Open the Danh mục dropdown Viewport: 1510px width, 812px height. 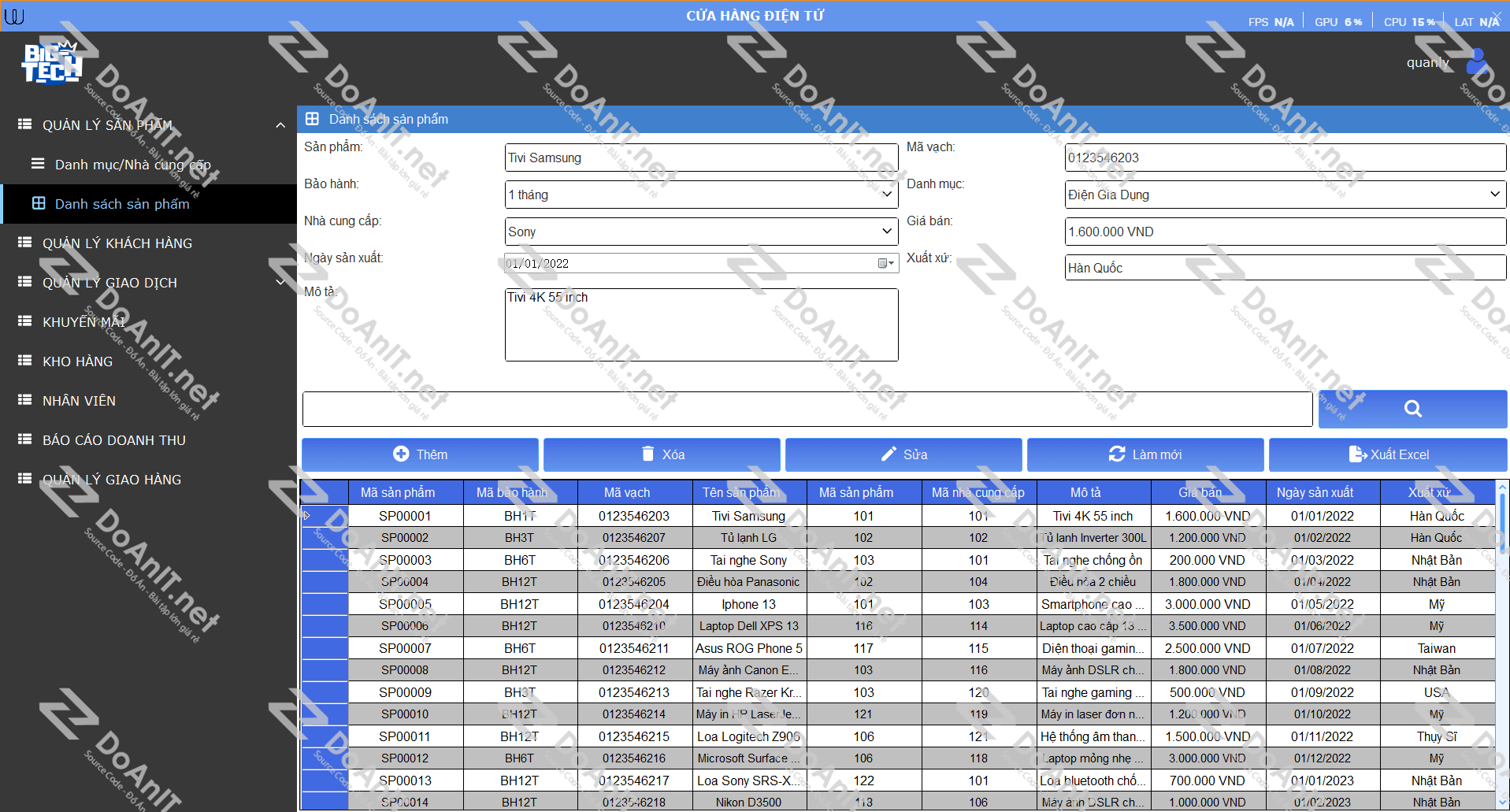coord(1494,195)
